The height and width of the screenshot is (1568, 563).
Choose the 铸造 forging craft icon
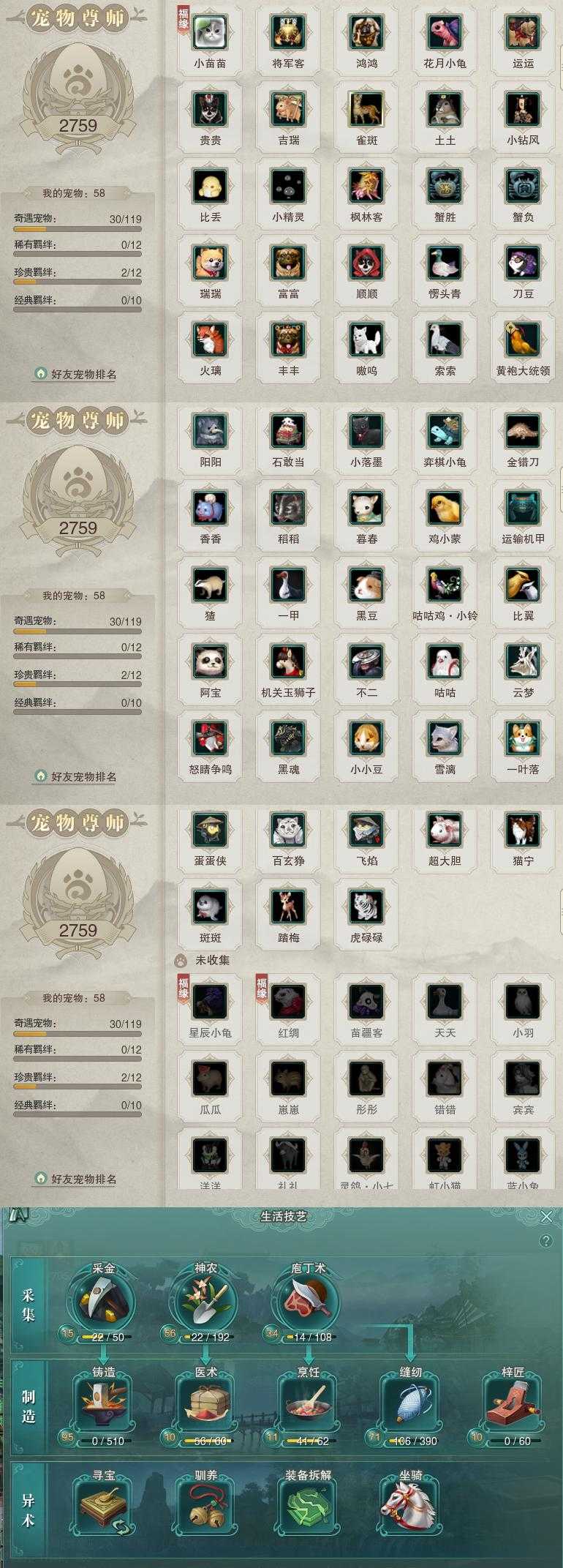pos(104,1405)
